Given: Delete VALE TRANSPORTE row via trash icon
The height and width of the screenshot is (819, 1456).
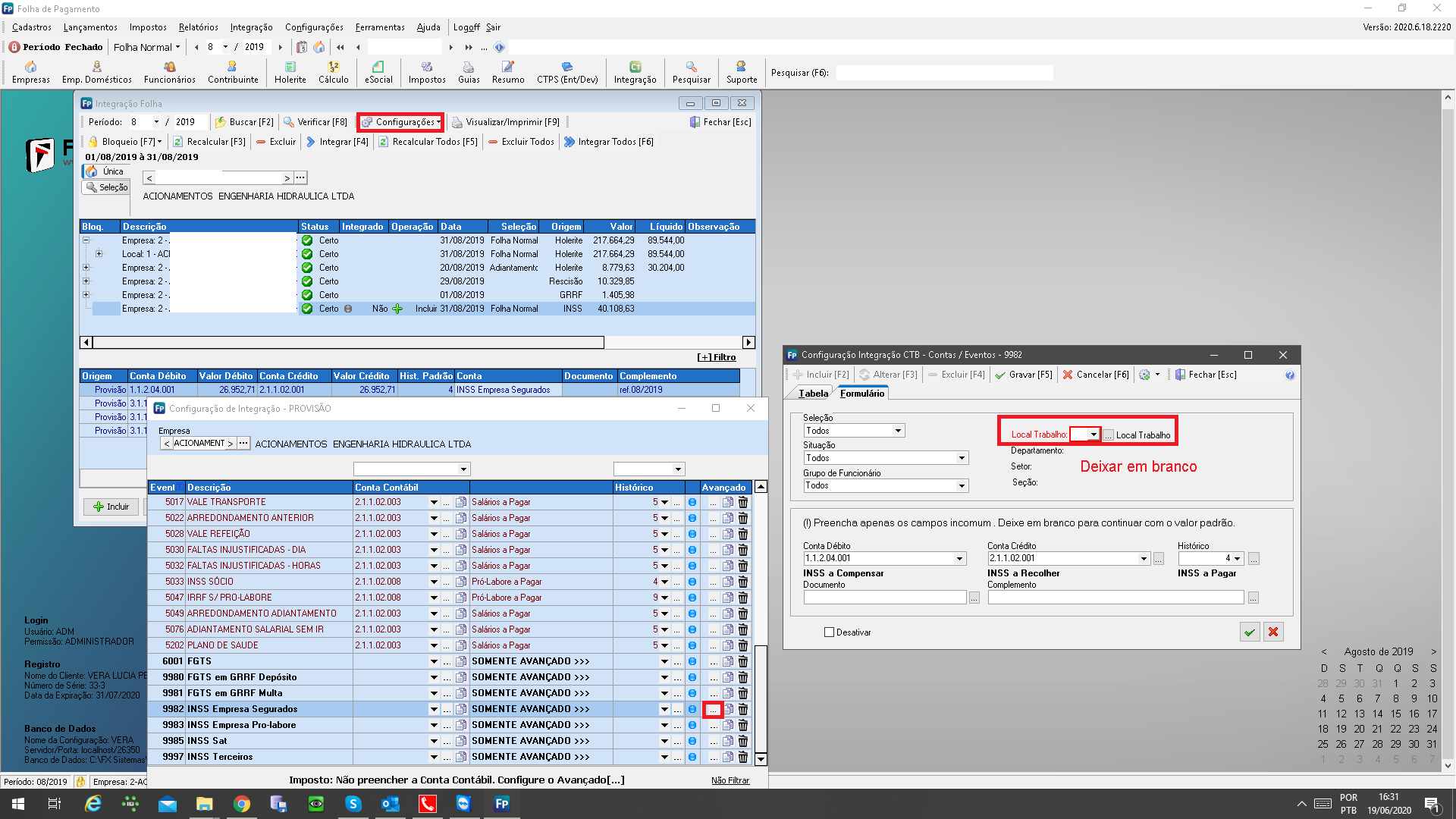Looking at the screenshot, I should click(743, 502).
